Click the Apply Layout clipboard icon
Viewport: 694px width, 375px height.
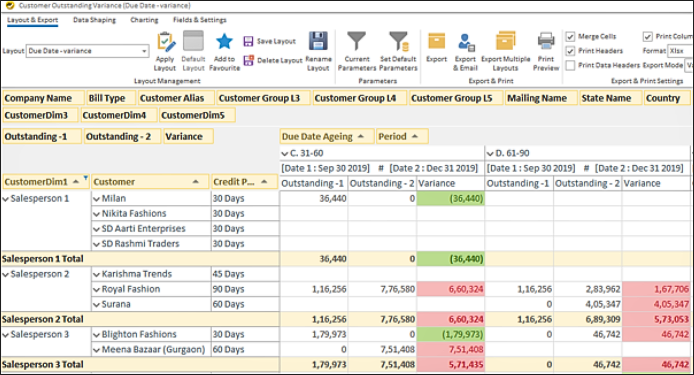(x=166, y=42)
